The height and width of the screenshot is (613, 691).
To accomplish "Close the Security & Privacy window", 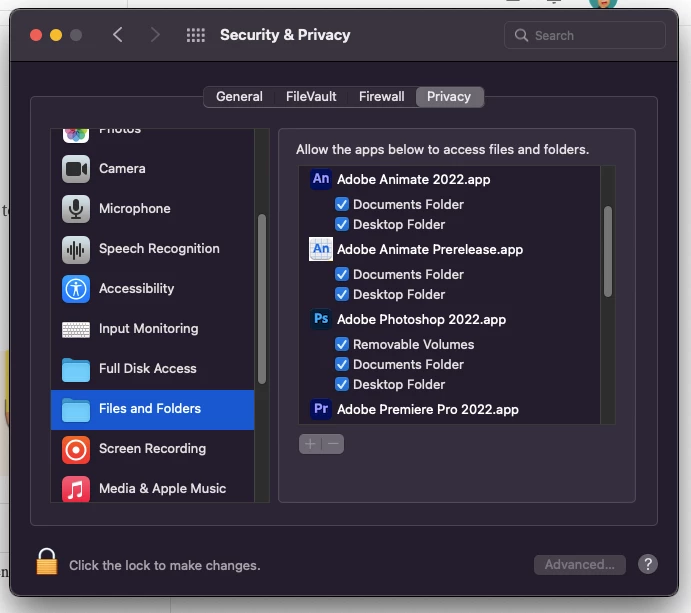I will coord(36,35).
